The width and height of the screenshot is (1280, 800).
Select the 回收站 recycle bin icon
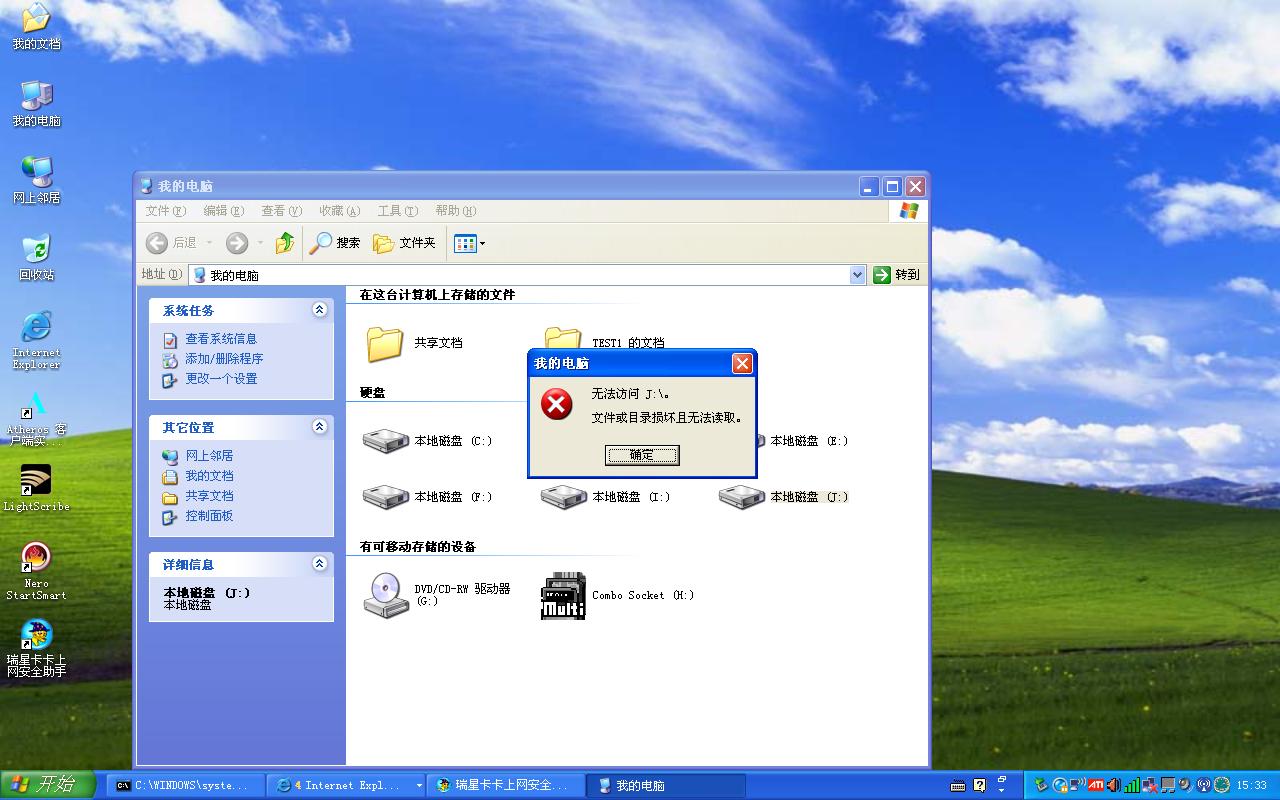[36, 258]
